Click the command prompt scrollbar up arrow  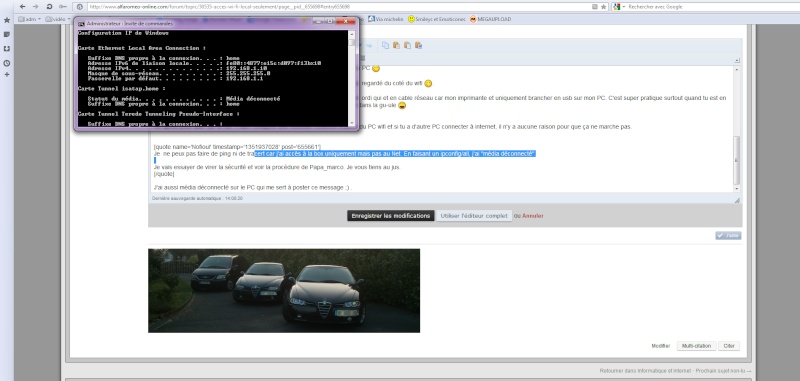(352, 34)
